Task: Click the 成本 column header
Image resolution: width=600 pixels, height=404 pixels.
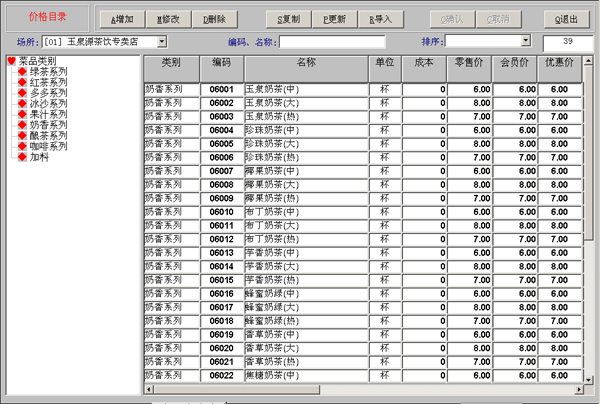Action: pos(424,69)
